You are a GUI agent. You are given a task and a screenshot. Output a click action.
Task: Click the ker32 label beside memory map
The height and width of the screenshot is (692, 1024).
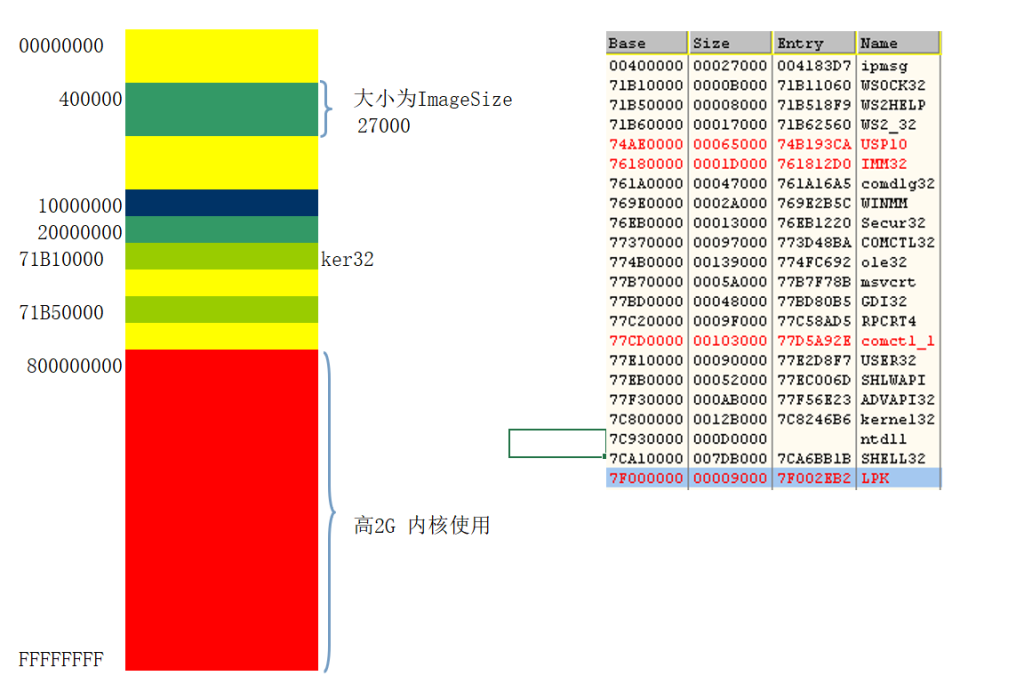tap(347, 259)
